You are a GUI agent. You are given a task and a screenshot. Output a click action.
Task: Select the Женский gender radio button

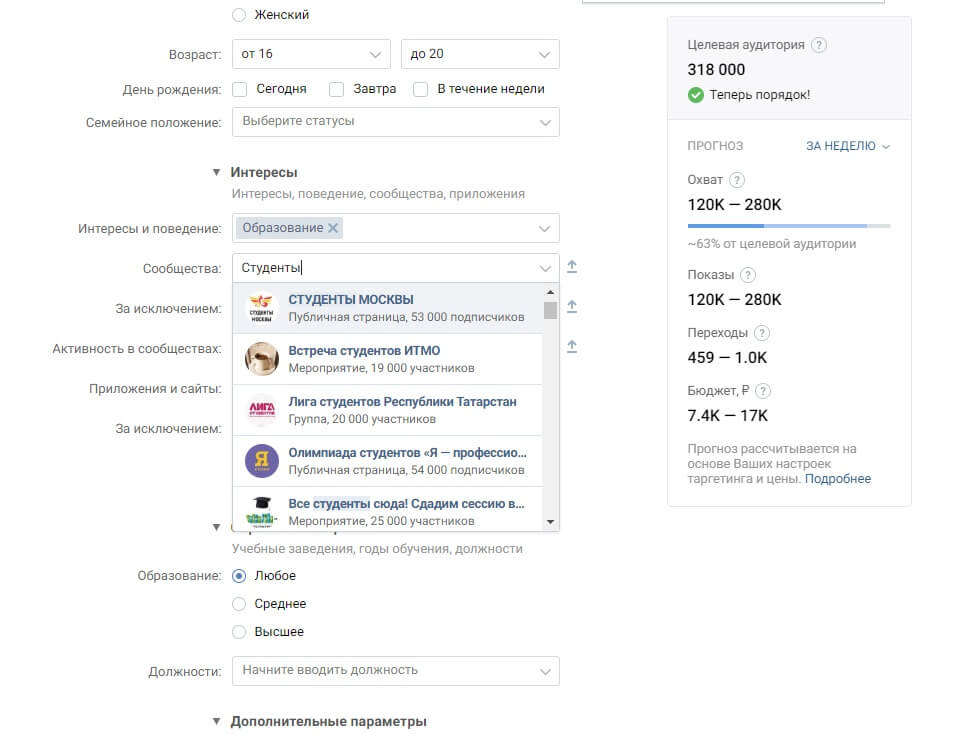239,15
